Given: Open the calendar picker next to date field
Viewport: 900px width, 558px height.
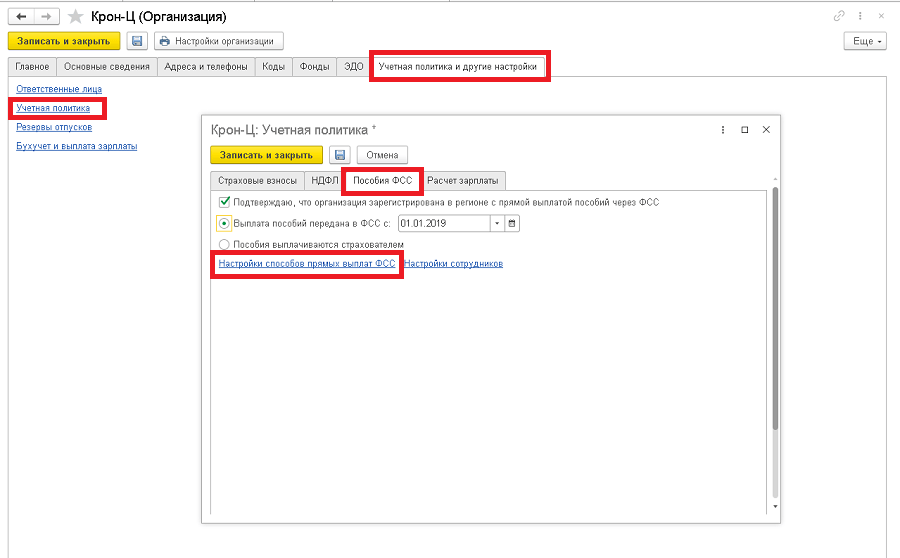Looking at the screenshot, I should 512,223.
